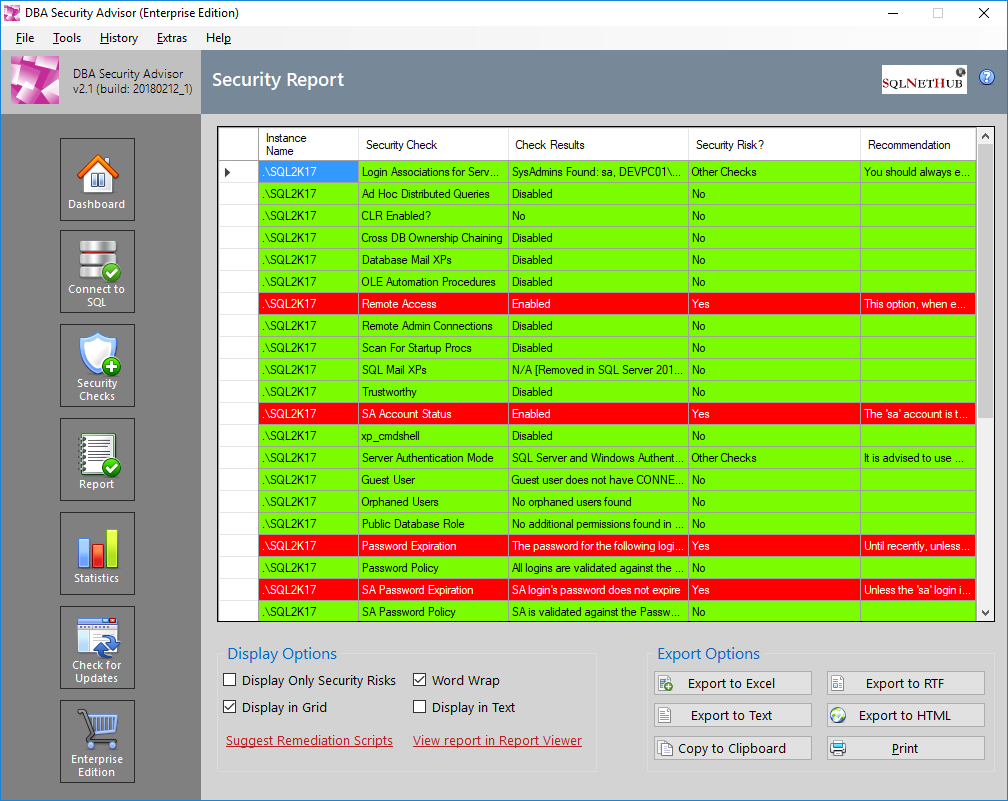1008x801 pixels.
Task: Select the CLR Enabled? cell
Action: pyautogui.click(x=433, y=216)
